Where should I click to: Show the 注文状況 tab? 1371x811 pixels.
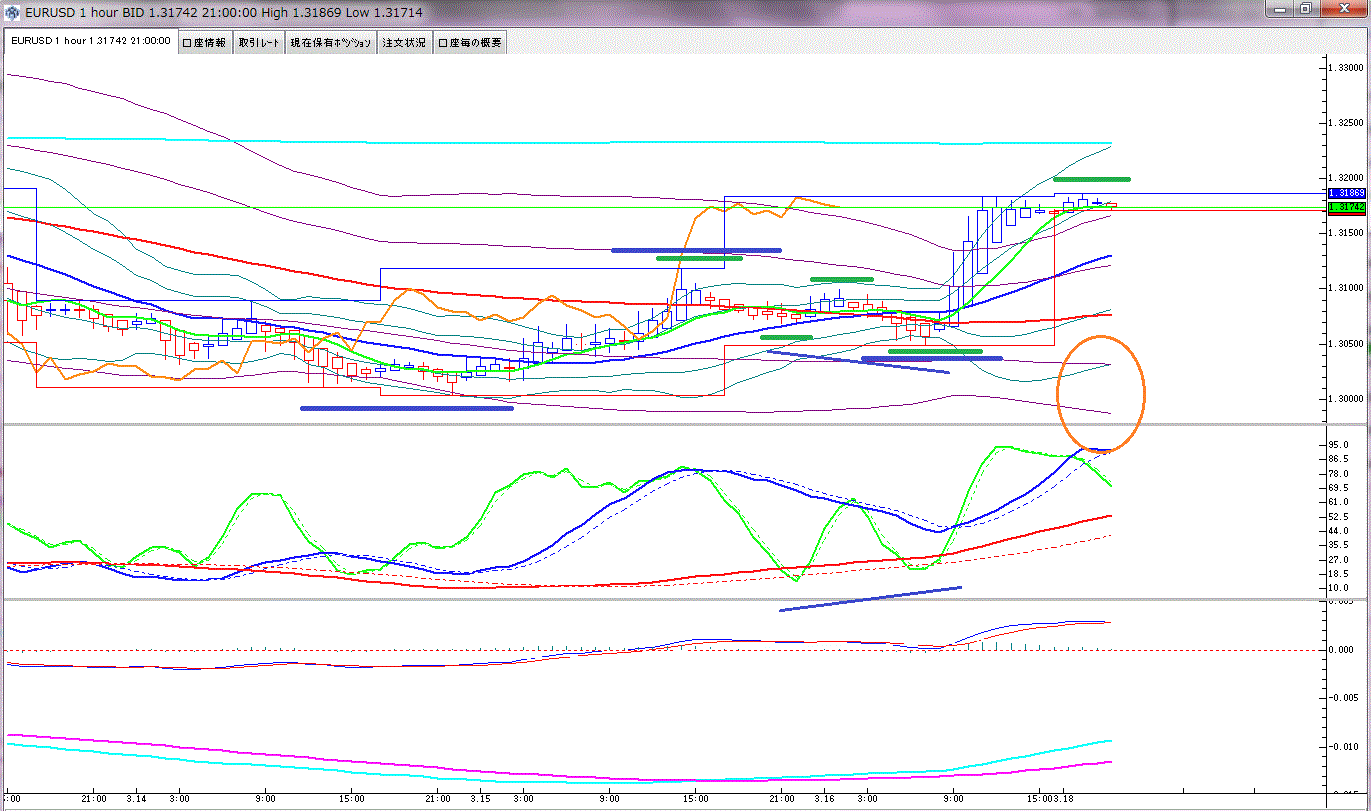click(x=404, y=43)
